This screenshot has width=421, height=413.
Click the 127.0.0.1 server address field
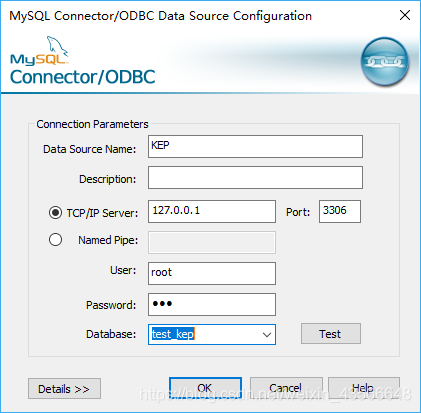click(212, 211)
